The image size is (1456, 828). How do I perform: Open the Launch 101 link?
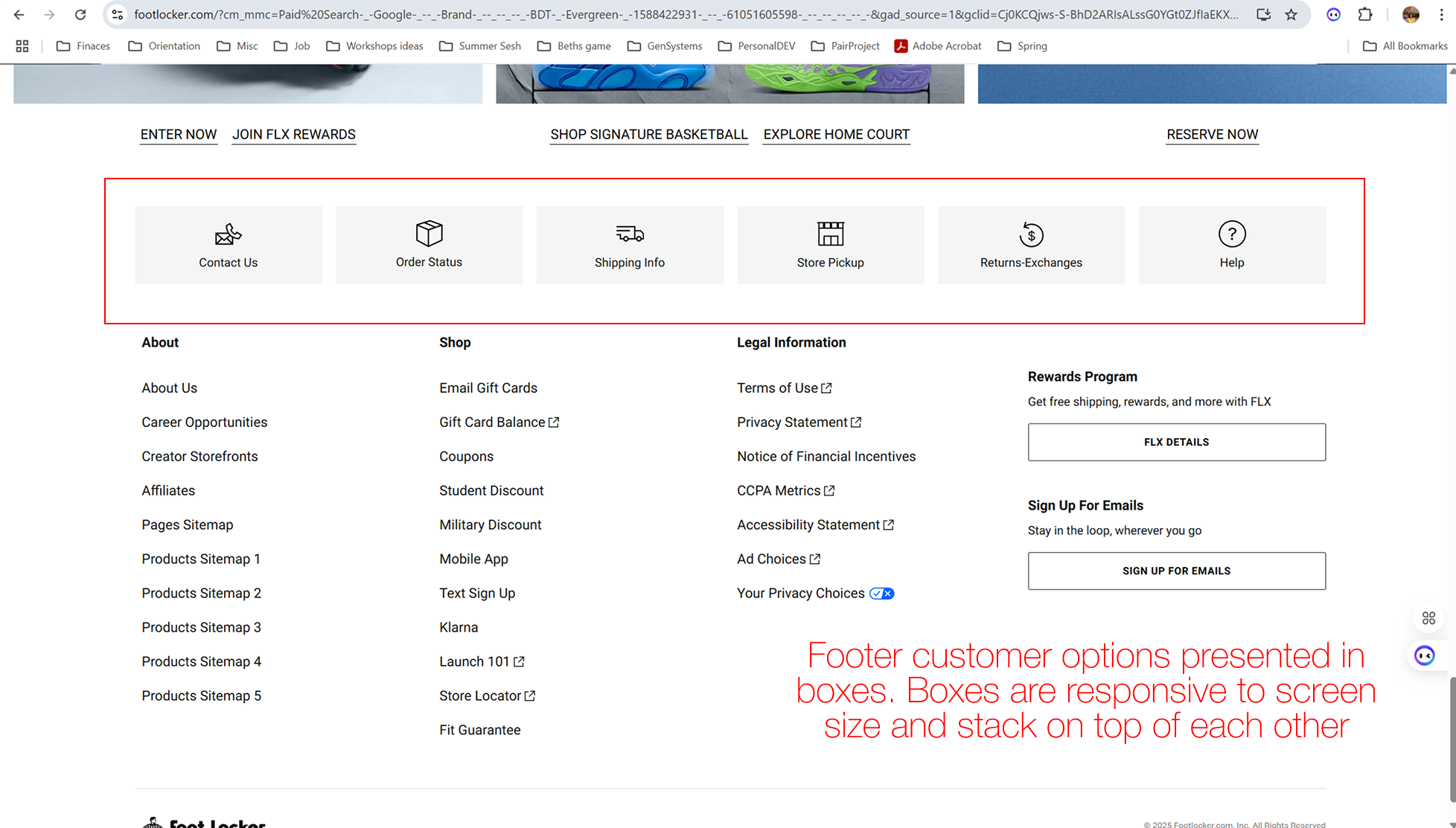[482, 661]
